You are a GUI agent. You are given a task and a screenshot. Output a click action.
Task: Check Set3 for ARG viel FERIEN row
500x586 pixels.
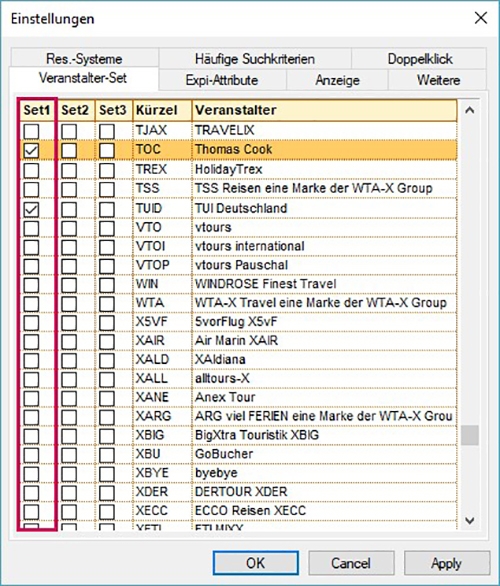coord(107,417)
